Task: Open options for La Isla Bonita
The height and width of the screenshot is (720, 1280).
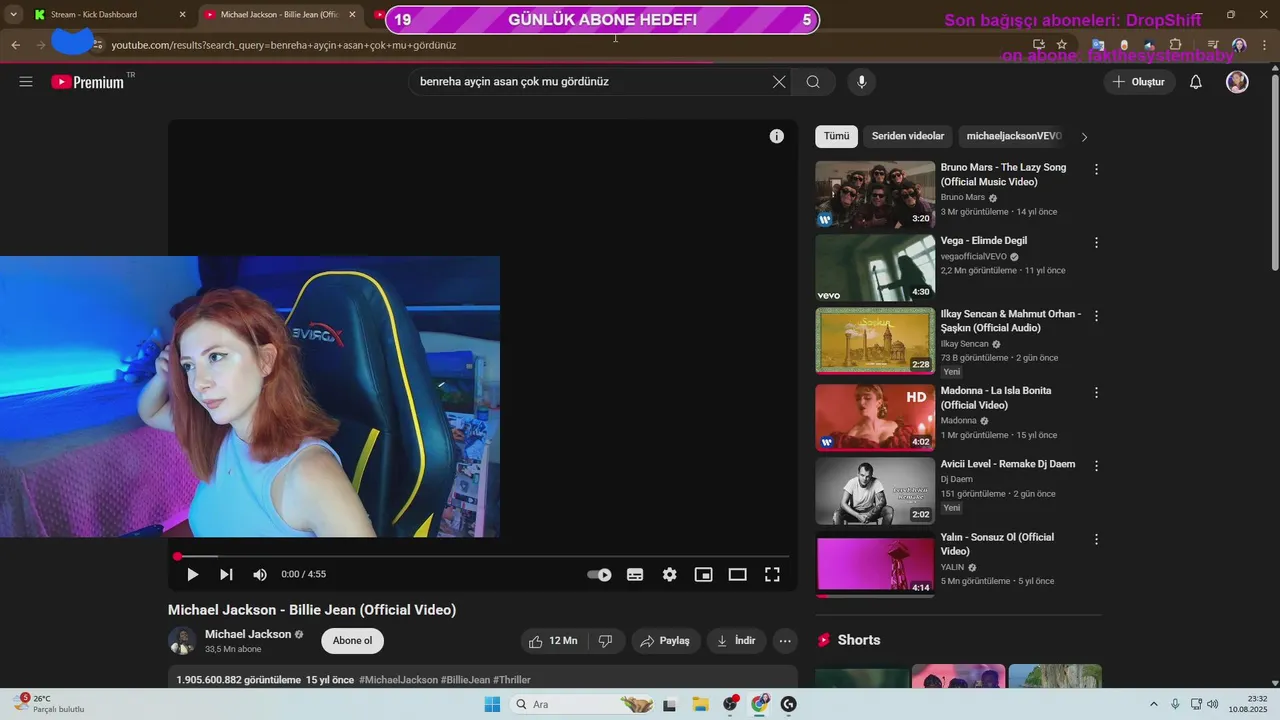Action: (x=1096, y=392)
